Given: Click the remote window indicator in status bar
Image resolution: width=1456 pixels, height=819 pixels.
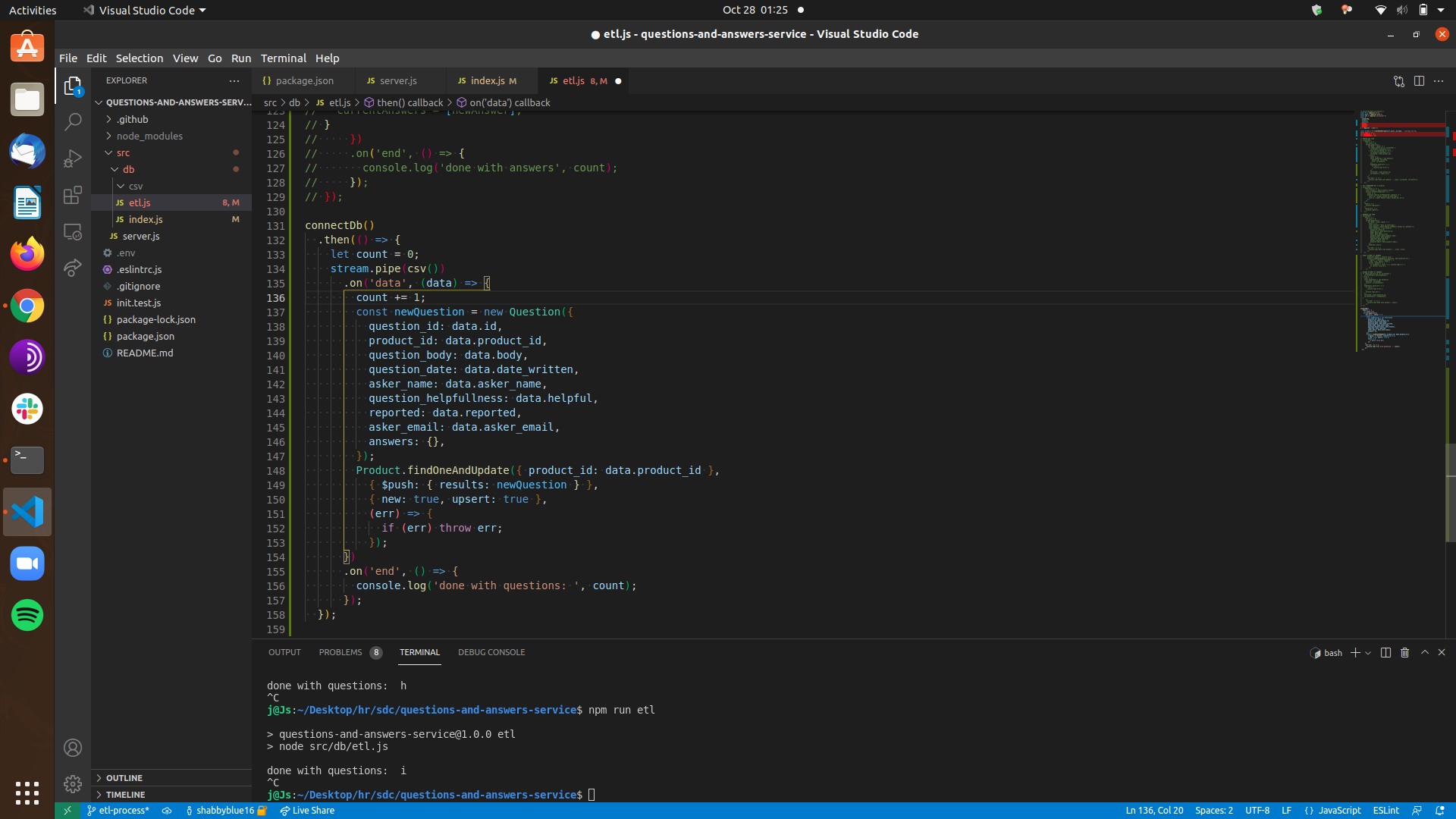Looking at the screenshot, I should (x=67, y=810).
